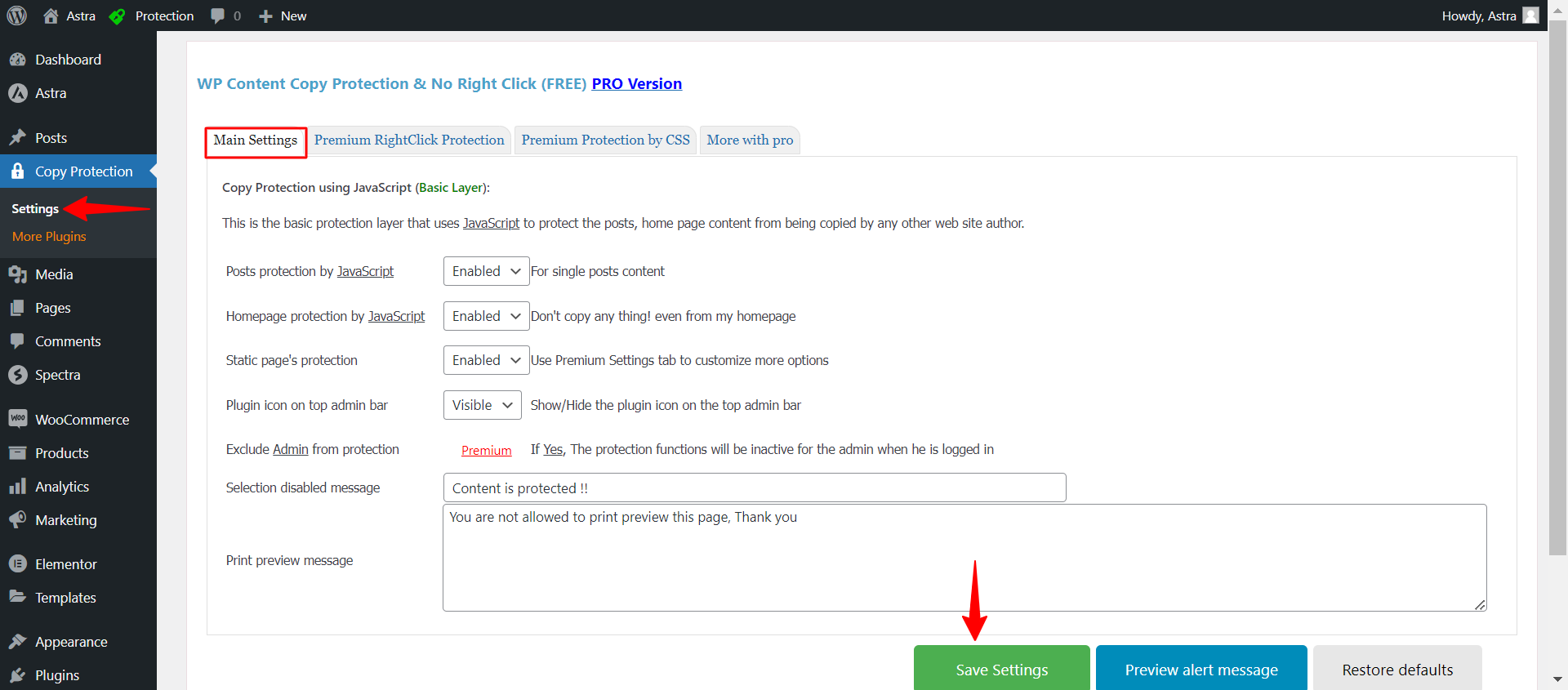
Task: Click the Astra site name in the admin bar
Action: [81, 16]
